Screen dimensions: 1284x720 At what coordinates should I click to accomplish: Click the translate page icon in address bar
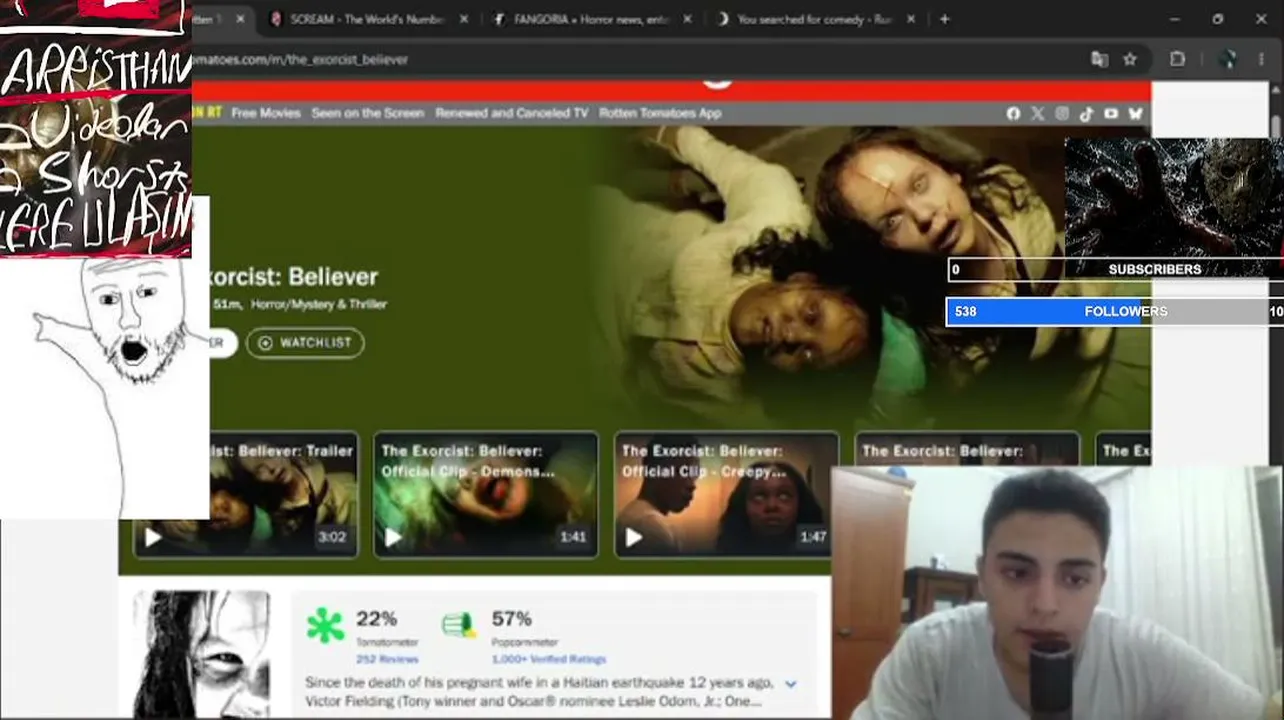(1100, 60)
